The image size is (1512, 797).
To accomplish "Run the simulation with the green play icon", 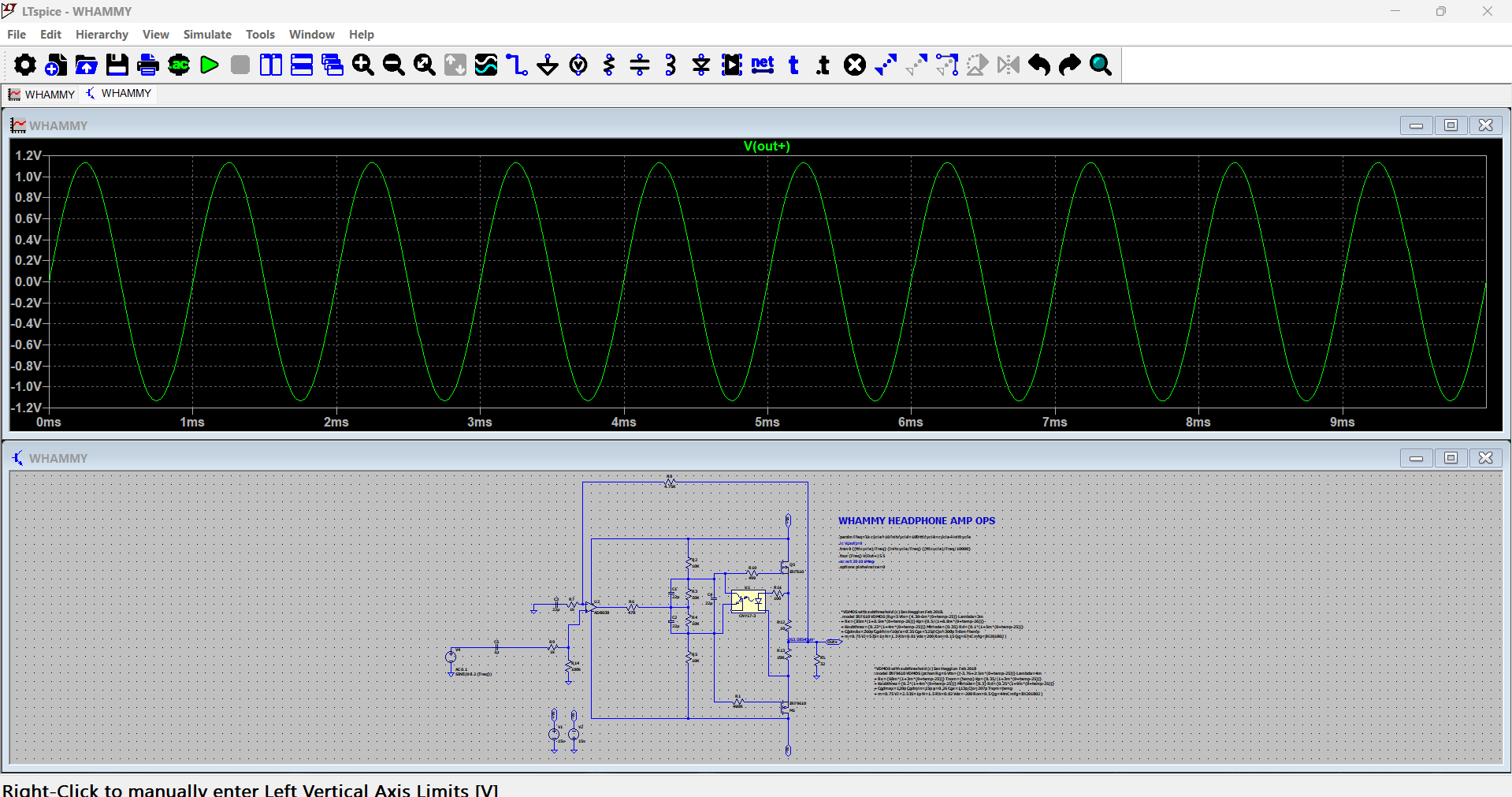I will pos(210,65).
